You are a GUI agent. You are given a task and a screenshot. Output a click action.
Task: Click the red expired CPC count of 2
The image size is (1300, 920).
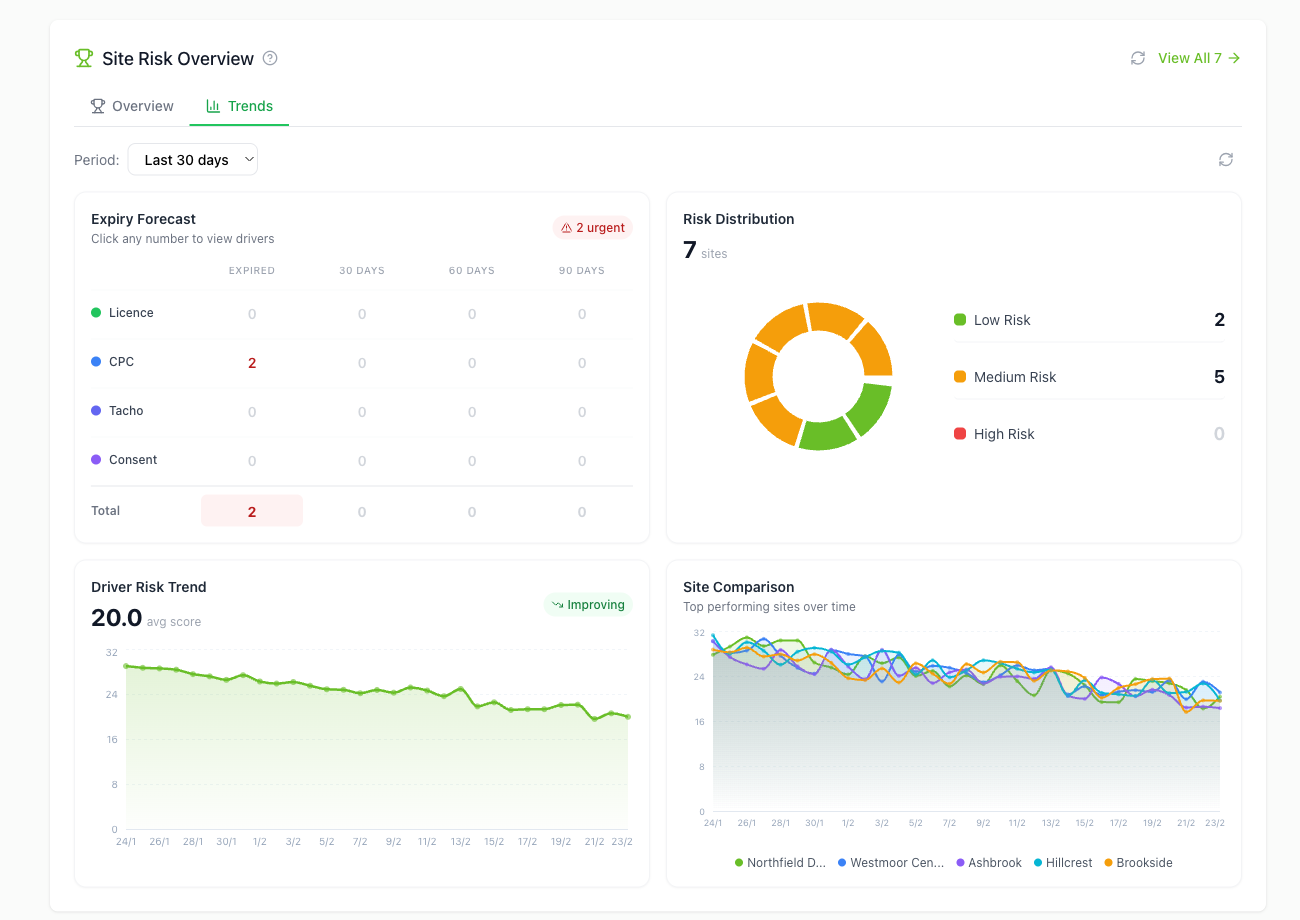coord(251,361)
